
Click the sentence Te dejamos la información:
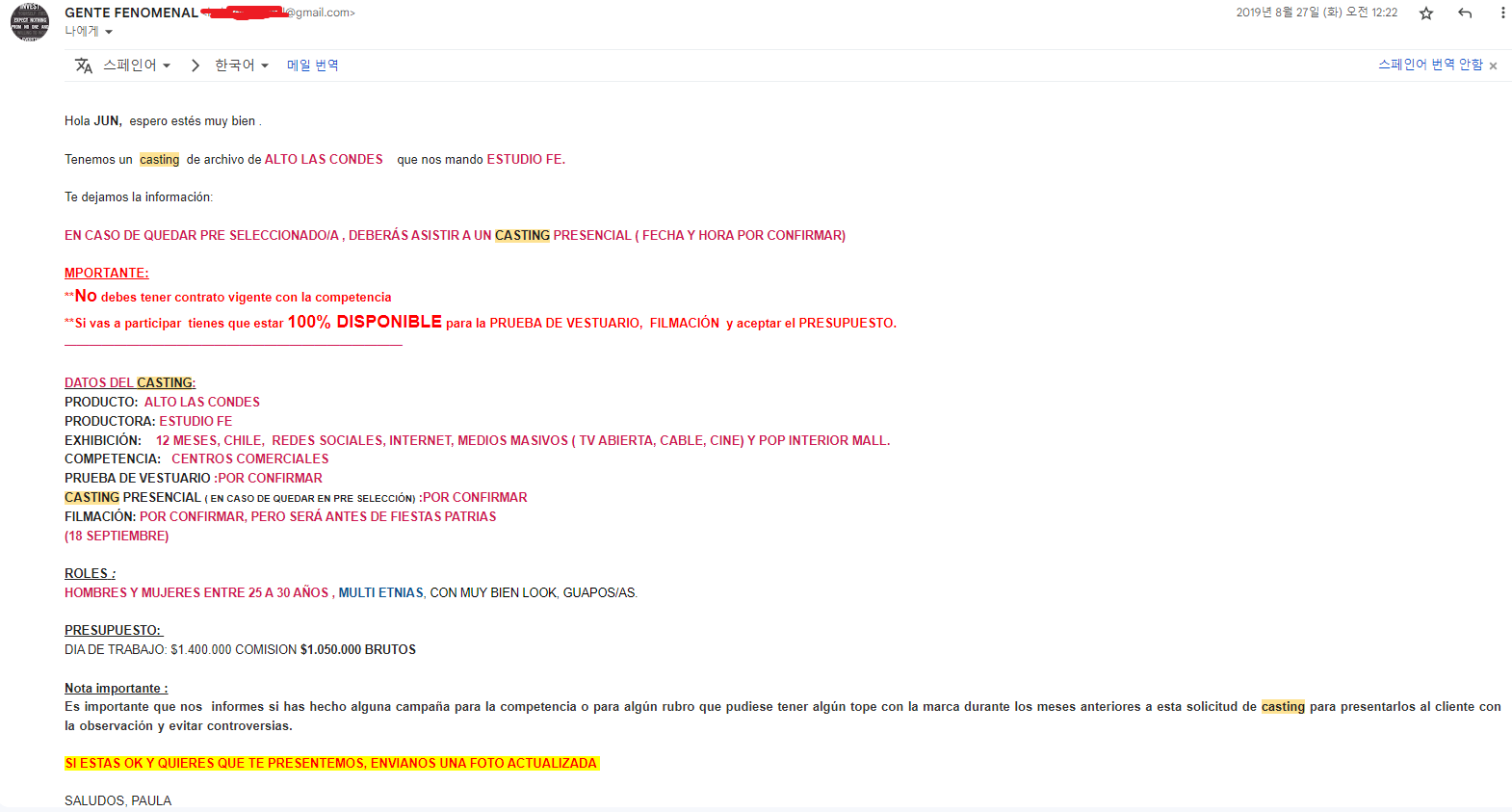click(x=139, y=197)
